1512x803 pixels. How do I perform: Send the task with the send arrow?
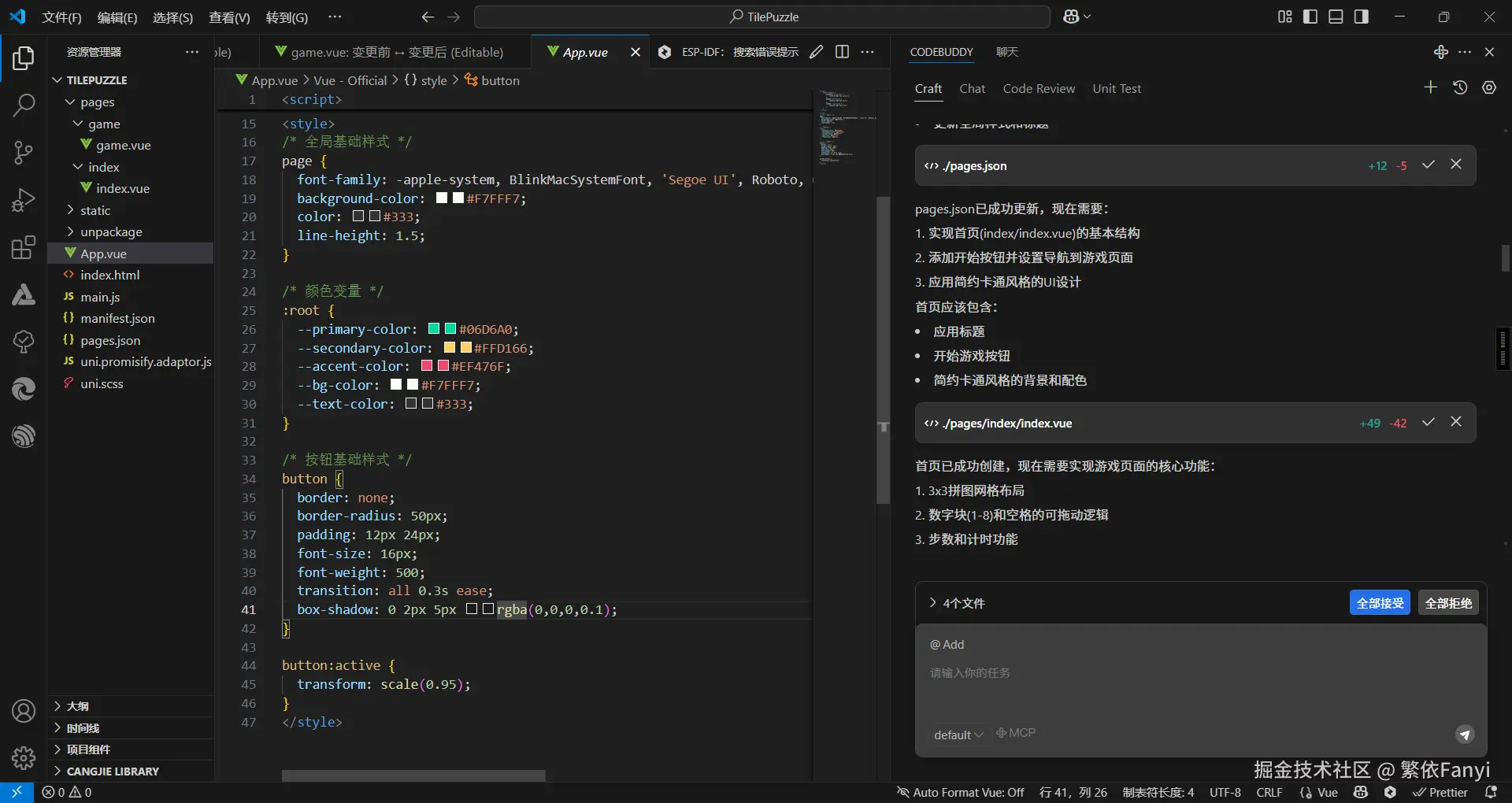click(1465, 735)
